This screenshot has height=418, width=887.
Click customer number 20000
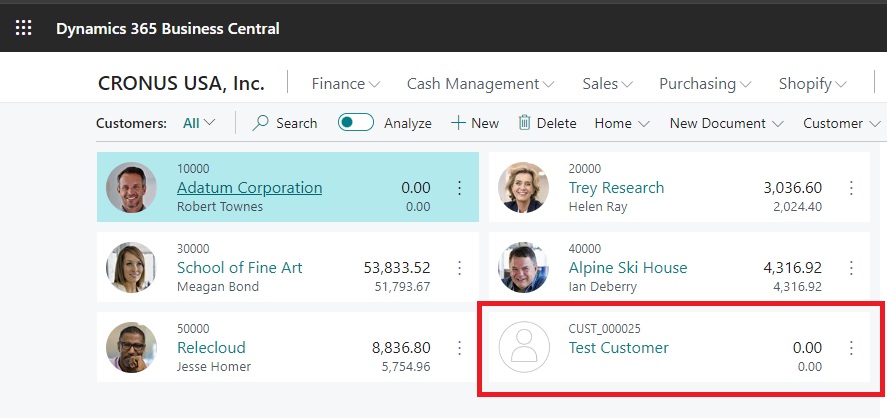click(585, 169)
